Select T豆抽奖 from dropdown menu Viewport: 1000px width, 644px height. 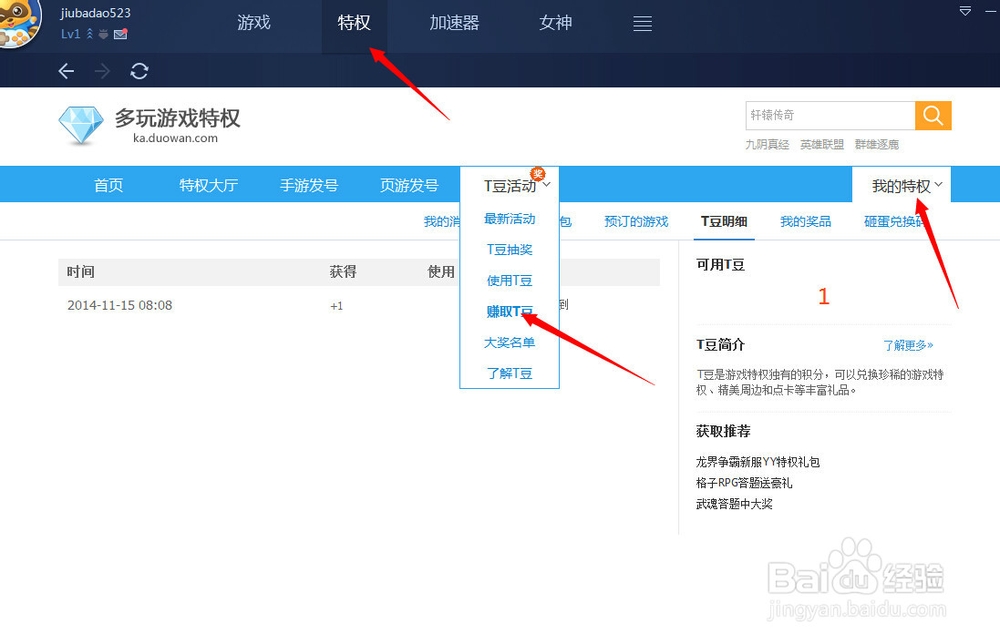(x=510, y=249)
